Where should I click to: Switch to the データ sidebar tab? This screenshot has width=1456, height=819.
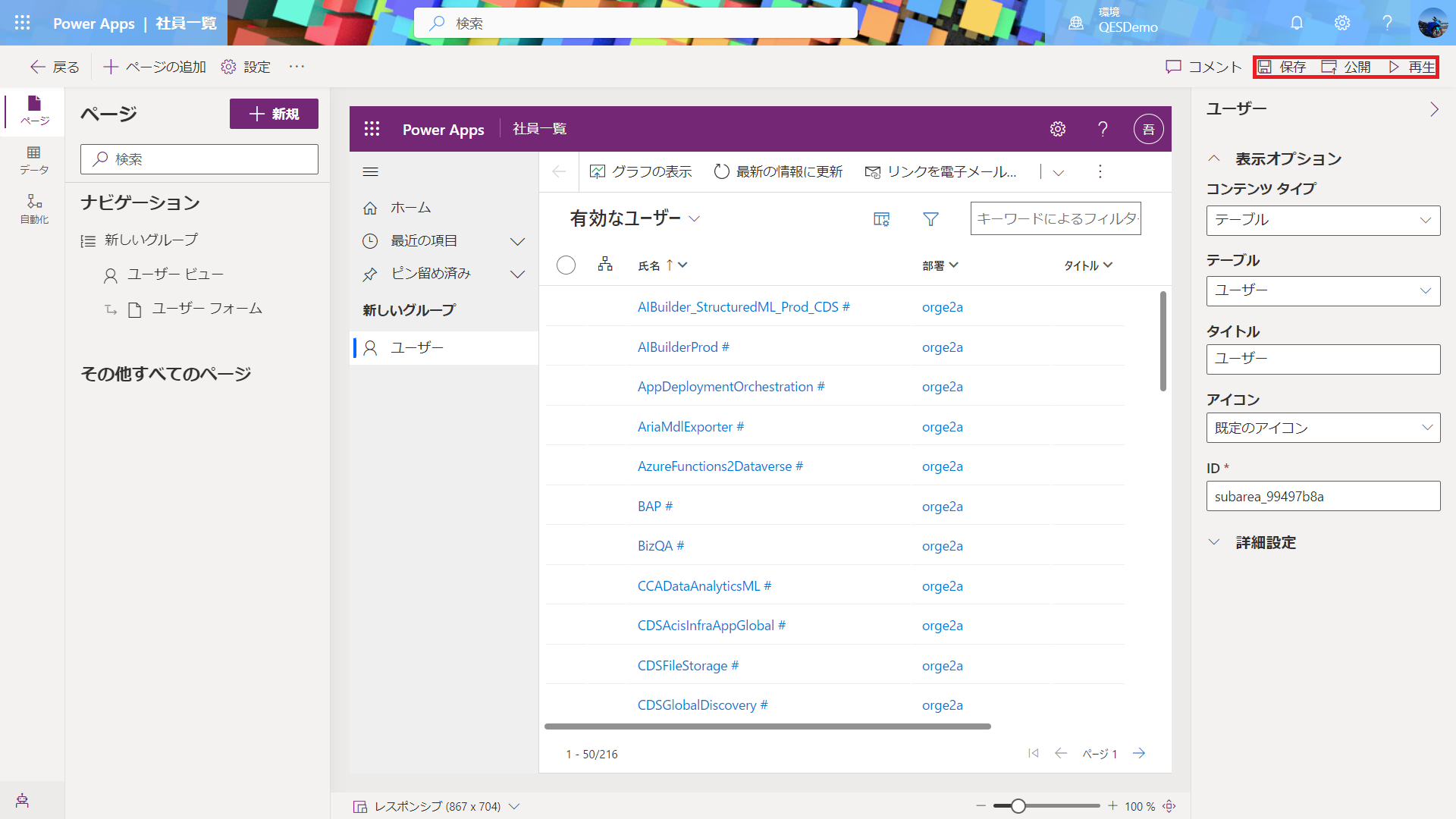[34, 161]
